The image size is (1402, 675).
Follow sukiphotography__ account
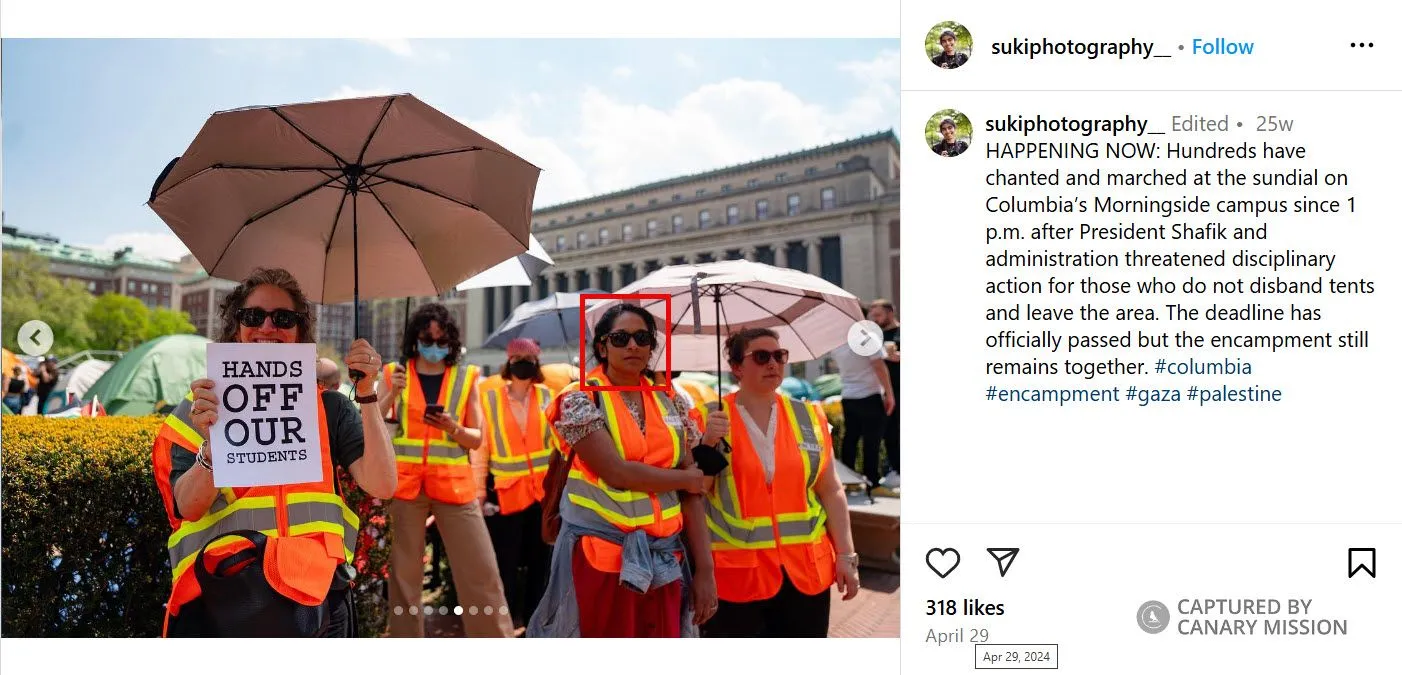coord(1222,47)
